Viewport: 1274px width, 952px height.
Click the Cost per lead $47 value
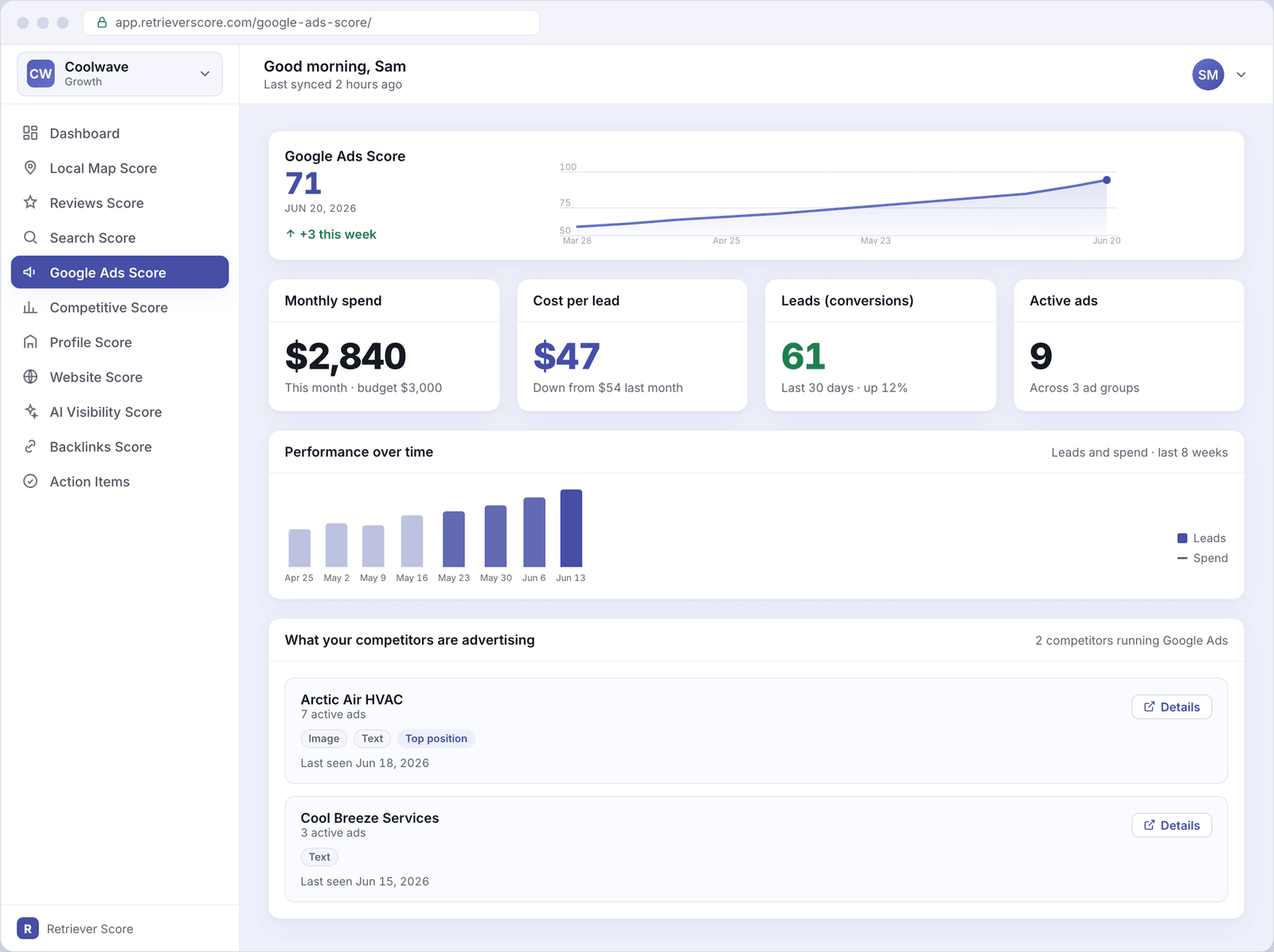point(566,356)
